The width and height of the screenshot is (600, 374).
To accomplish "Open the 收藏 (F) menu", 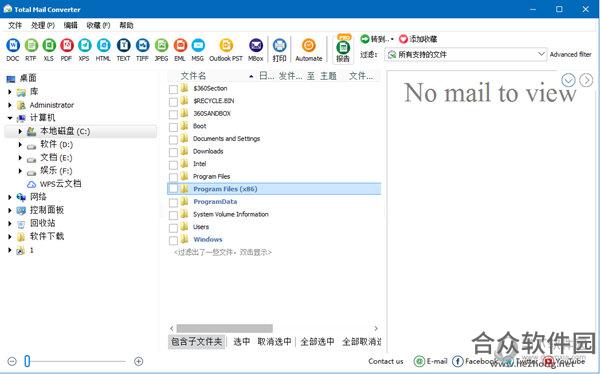I will [98, 25].
